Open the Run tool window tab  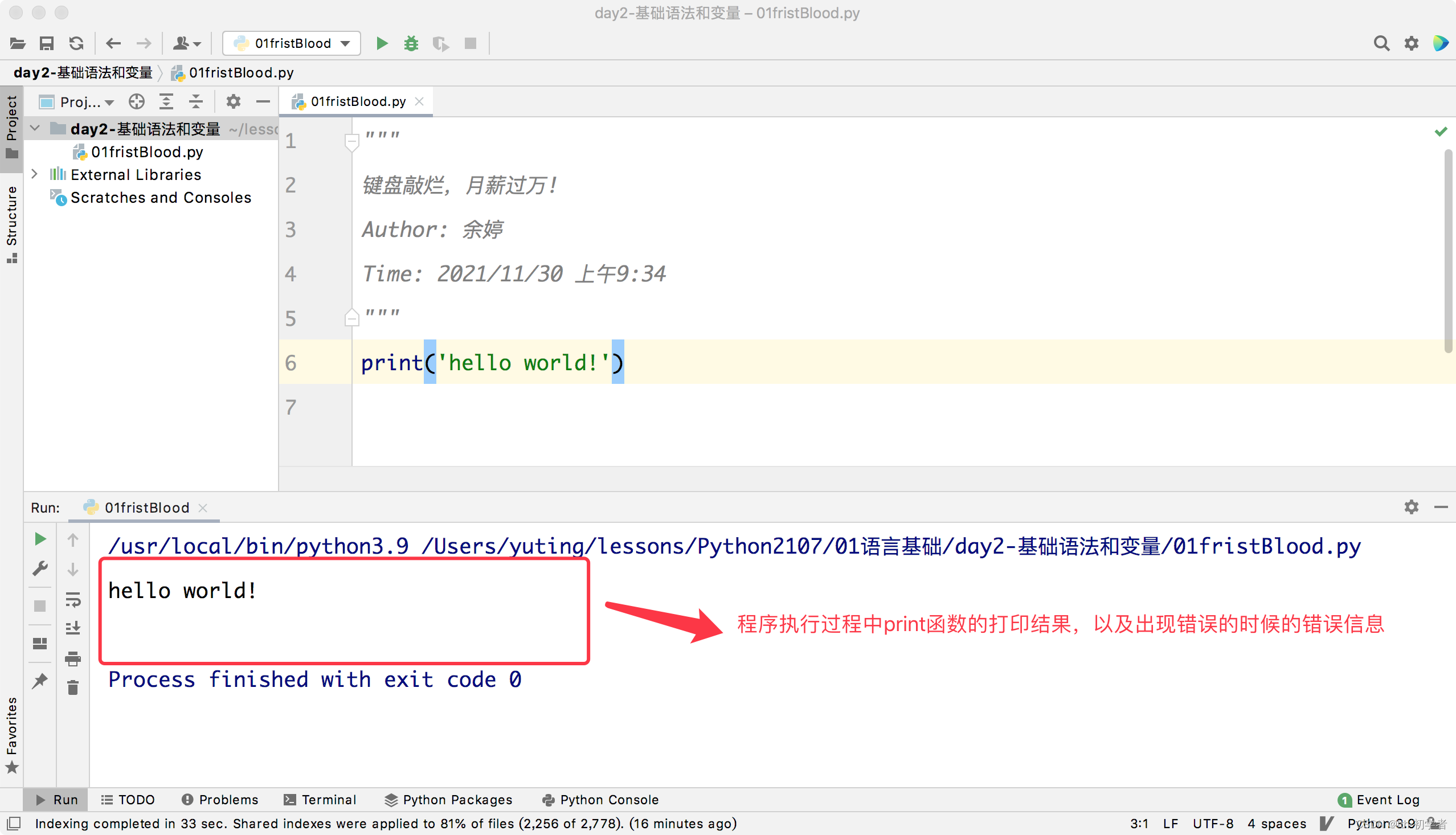56,800
